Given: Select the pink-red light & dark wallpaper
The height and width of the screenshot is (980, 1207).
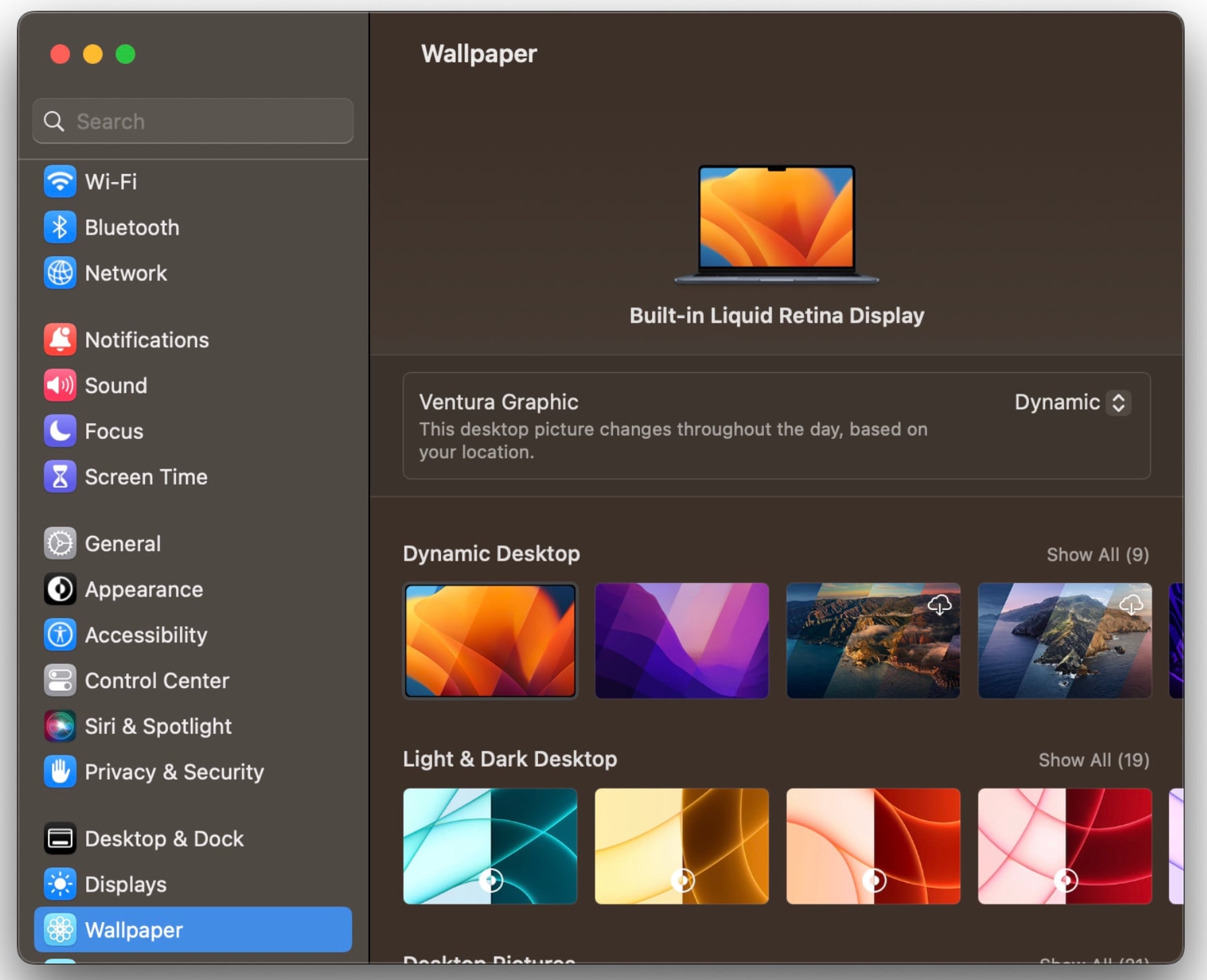Looking at the screenshot, I should [x=1065, y=847].
